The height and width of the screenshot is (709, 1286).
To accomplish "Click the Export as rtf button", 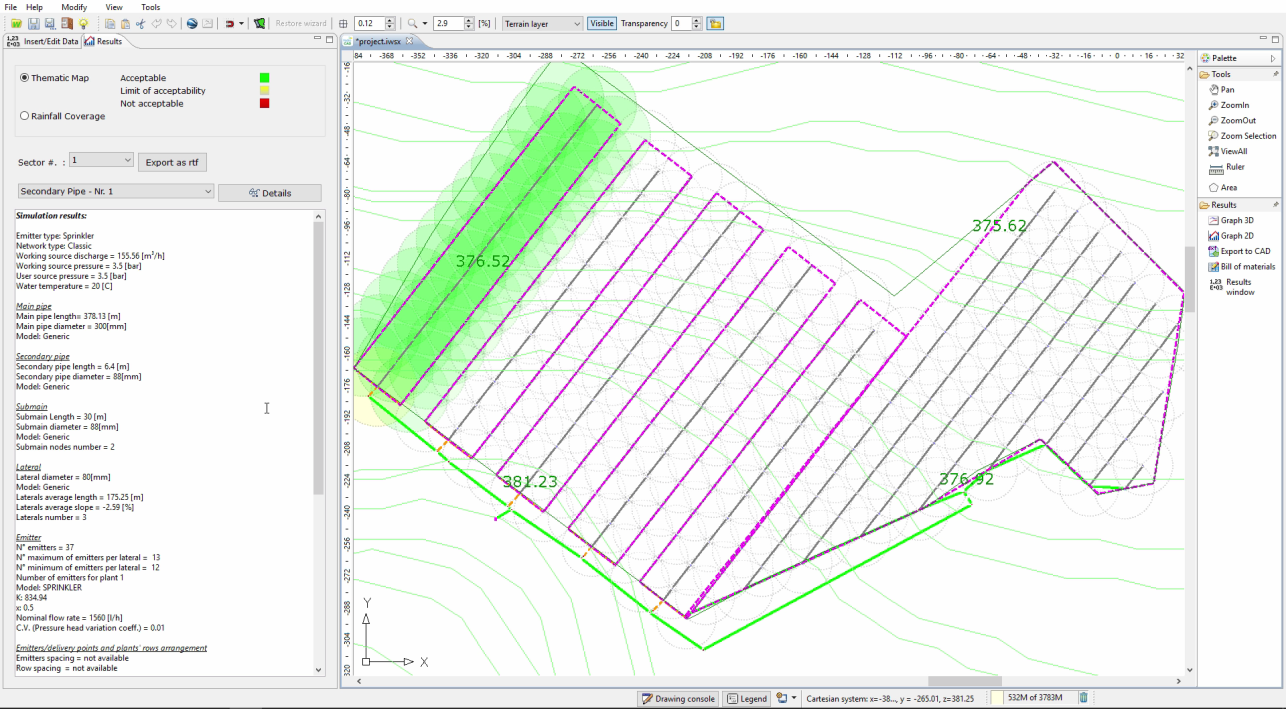I will [172, 162].
